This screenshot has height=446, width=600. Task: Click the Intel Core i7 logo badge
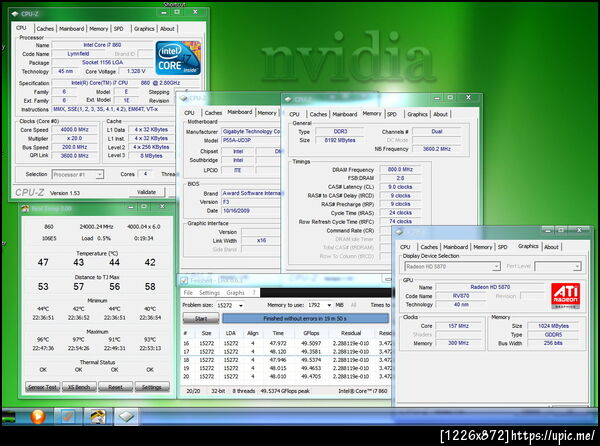click(178, 57)
